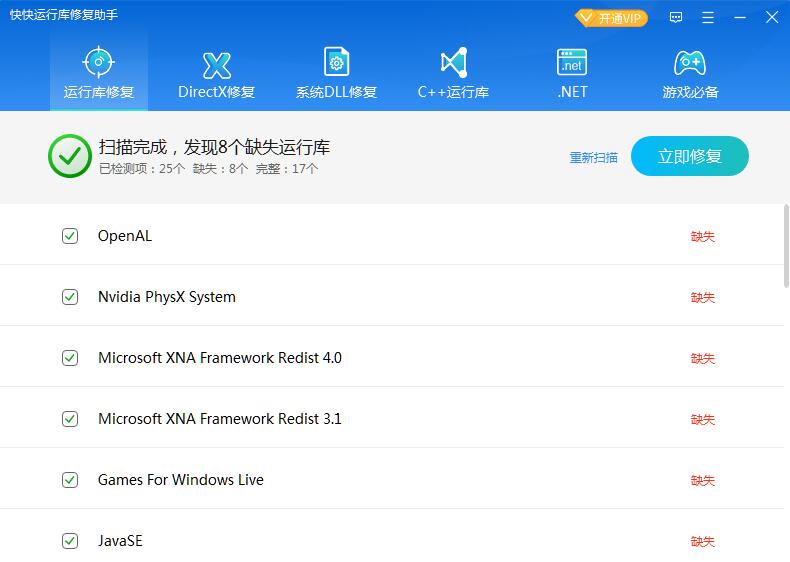The image size is (790, 562).
Task: Toggle the JavaSE checkbox
Action: click(70, 541)
